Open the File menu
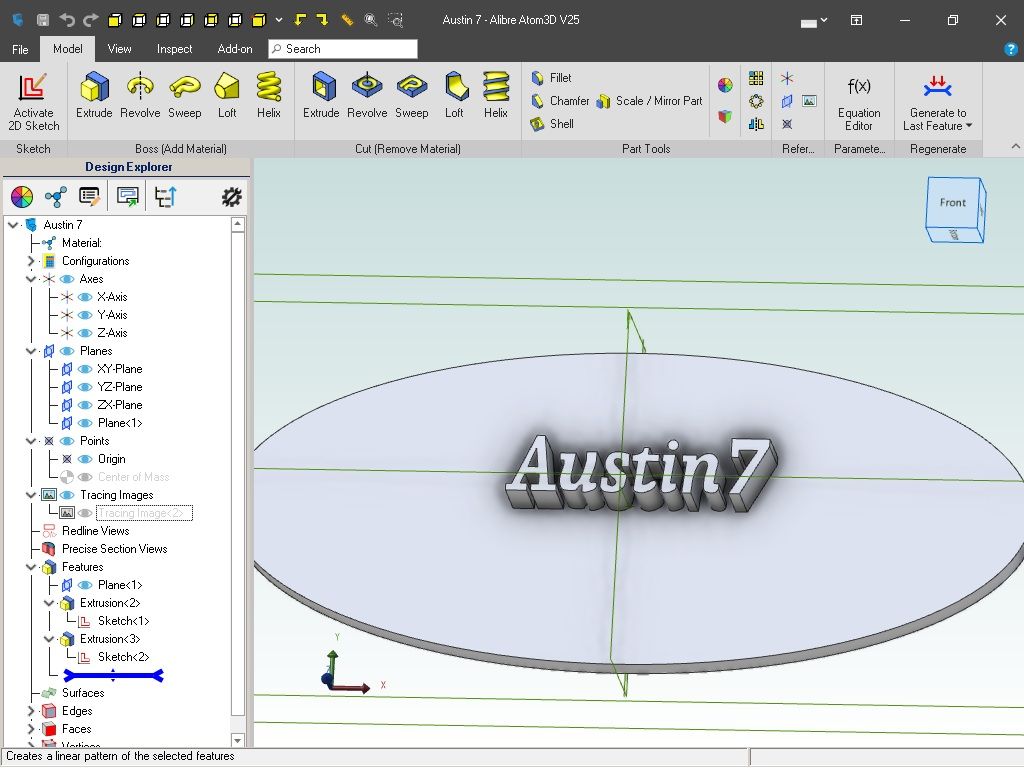Image resolution: width=1024 pixels, height=768 pixels. click(x=20, y=49)
